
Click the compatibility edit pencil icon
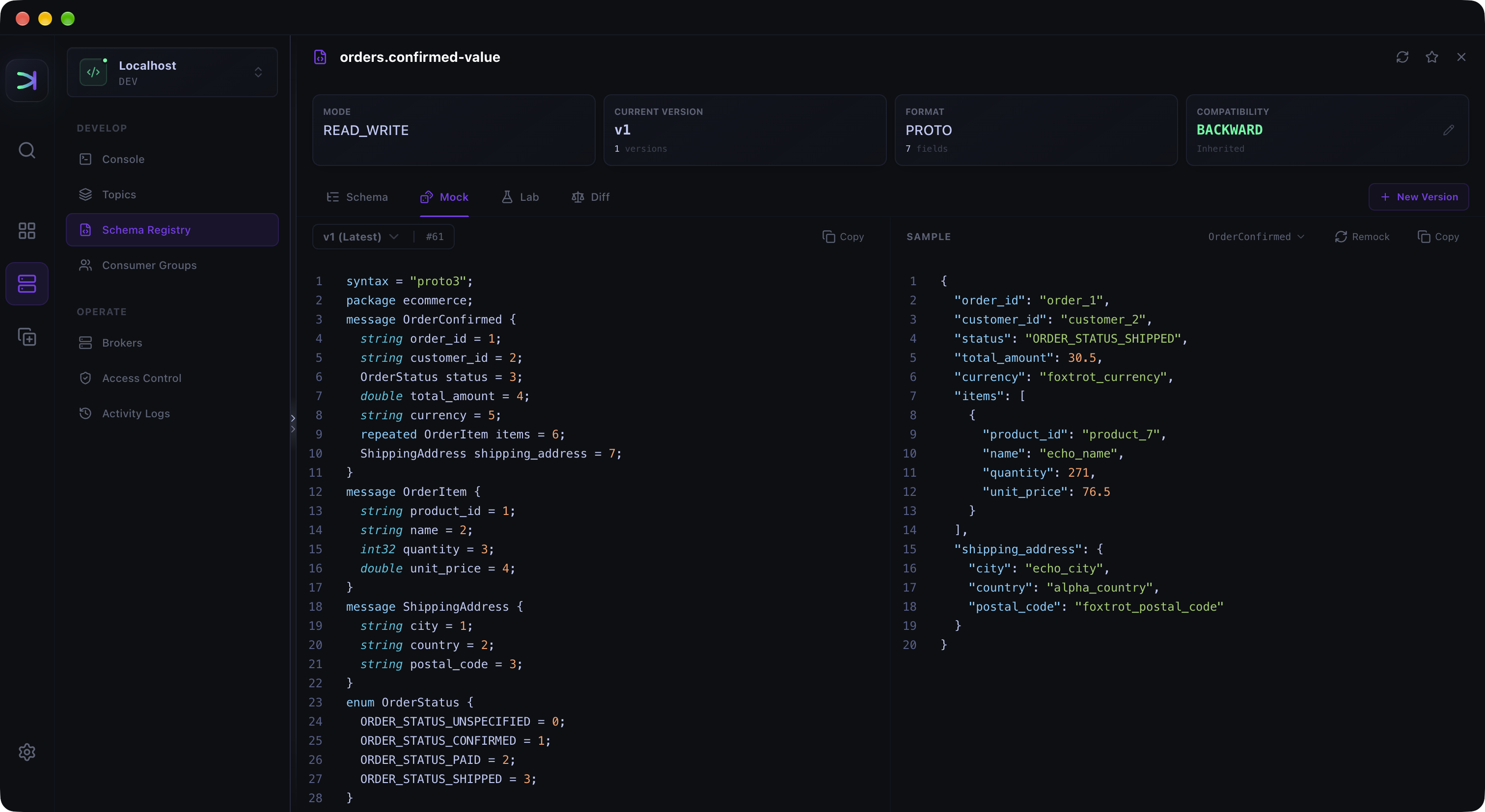click(1449, 130)
